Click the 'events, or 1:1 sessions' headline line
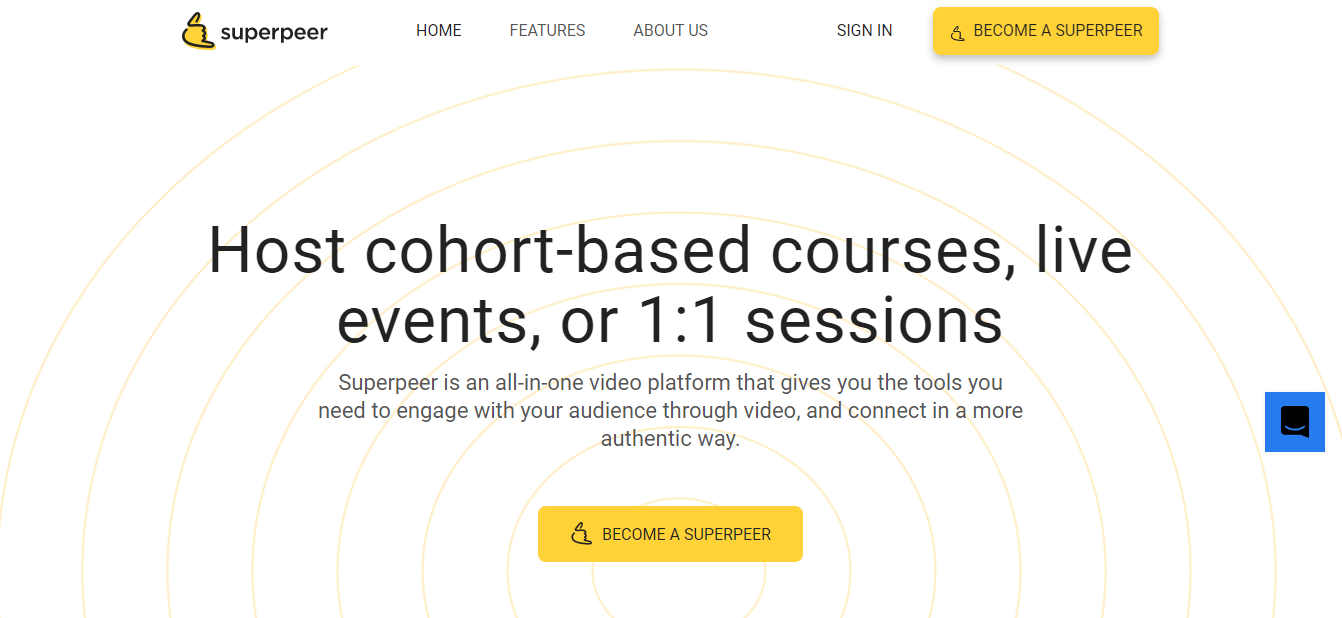The width and height of the screenshot is (1342, 618). pos(670,322)
